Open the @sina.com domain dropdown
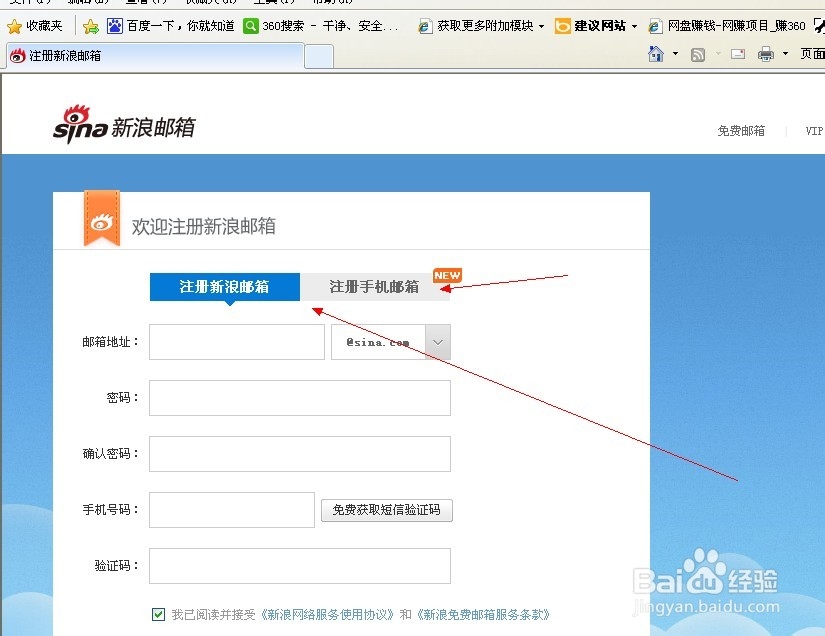This screenshot has width=825, height=636. pyautogui.click(x=438, y=342)
